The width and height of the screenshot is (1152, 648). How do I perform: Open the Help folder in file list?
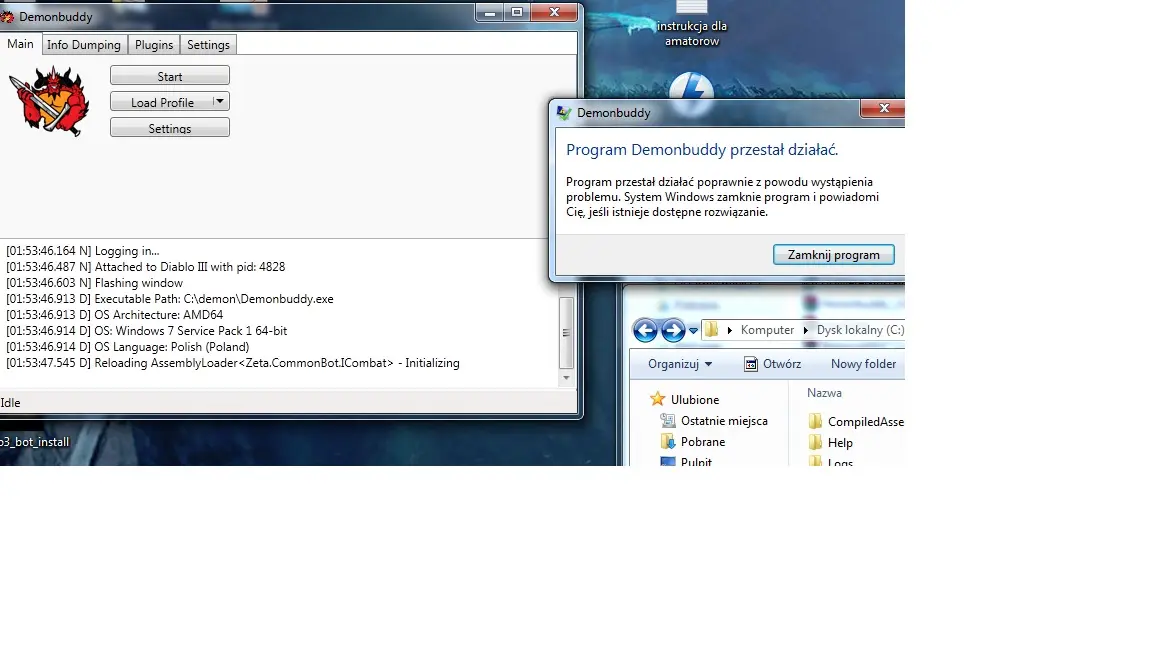(839, 442)
